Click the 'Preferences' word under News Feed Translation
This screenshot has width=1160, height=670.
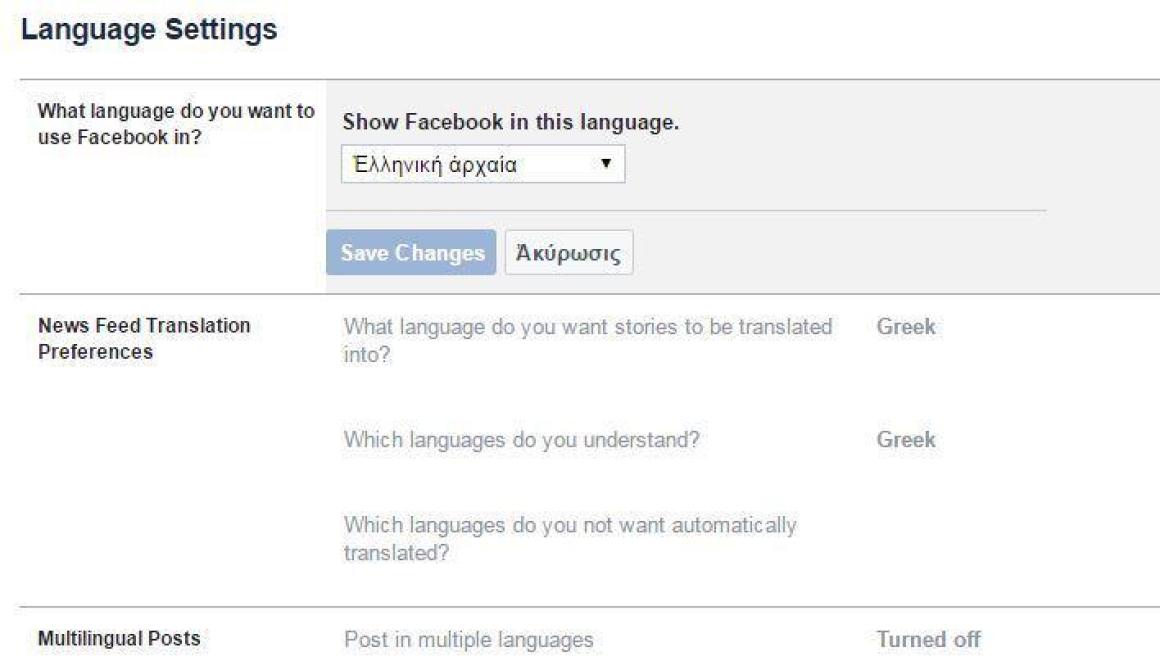pyautogui.click(x=95, y=352)
